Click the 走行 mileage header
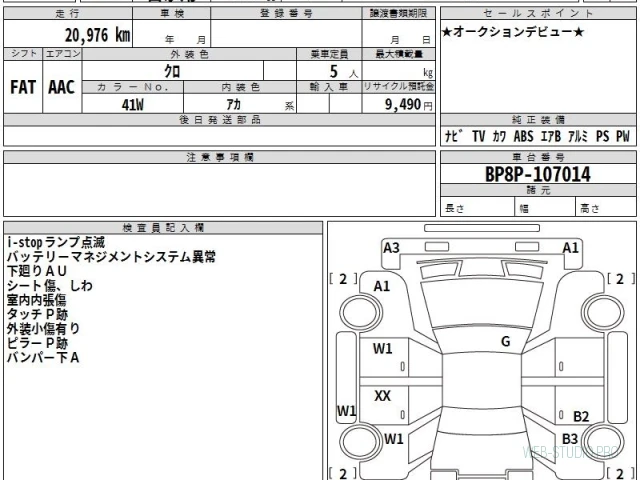The width and height of the screenshot is (640, 480). click(67, 13)
